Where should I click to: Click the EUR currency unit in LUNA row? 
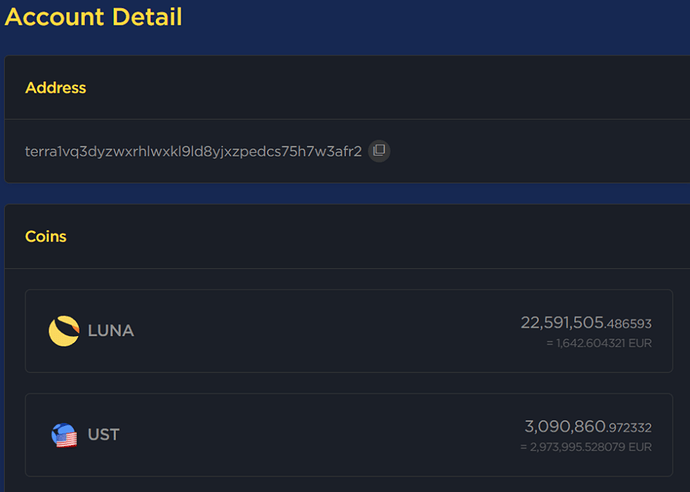640,343
